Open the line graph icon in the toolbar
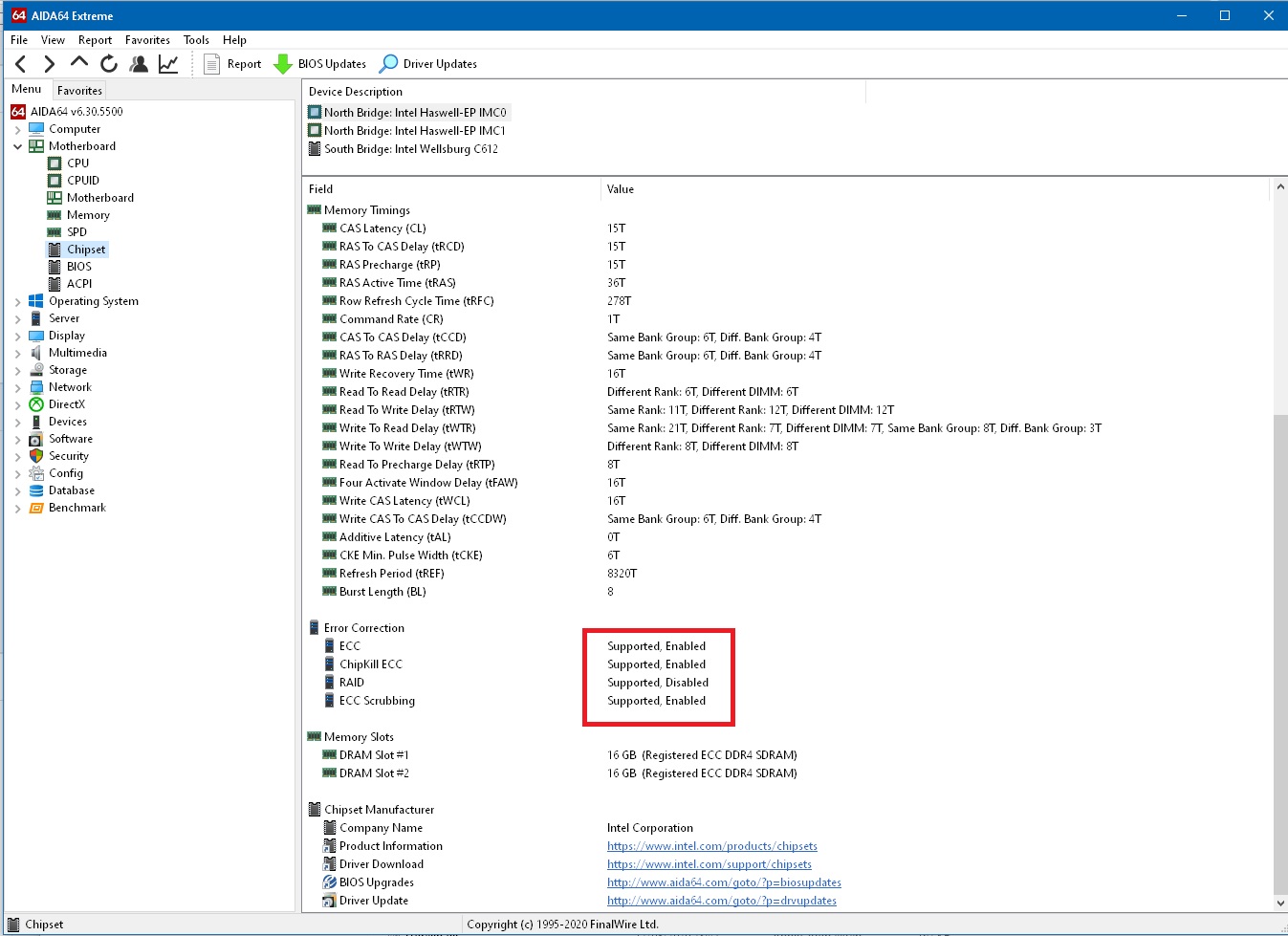The width and height of the screenshot is (1288, 936). coord(168,64)
